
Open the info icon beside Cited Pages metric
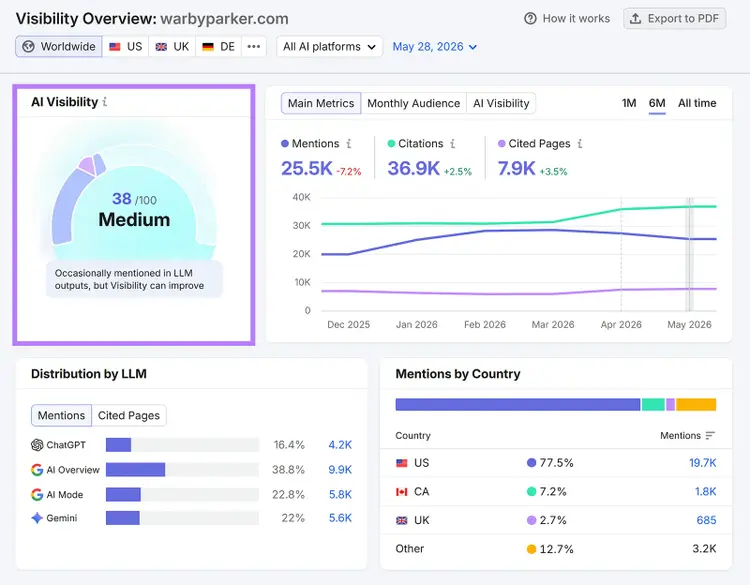click(580, 143)
